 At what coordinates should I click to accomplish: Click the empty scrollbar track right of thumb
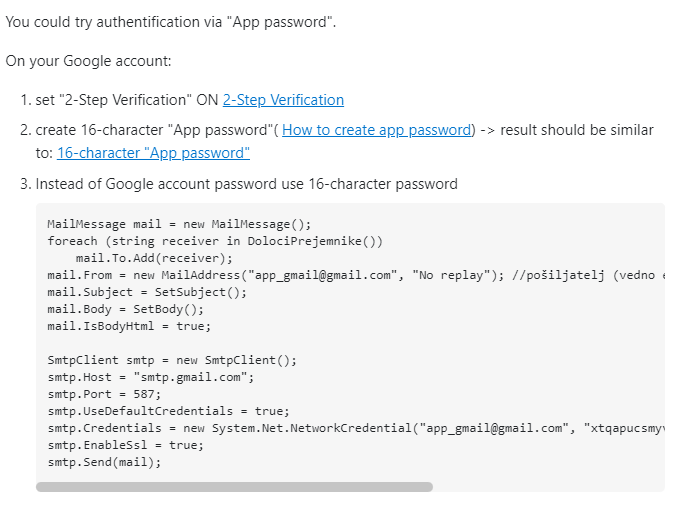[548, 487]
